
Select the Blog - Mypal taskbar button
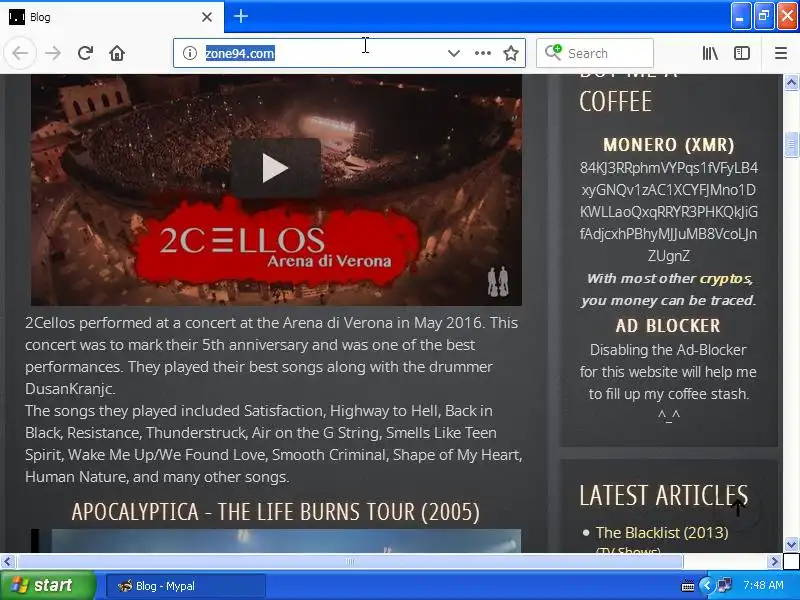tap(186, 586)
